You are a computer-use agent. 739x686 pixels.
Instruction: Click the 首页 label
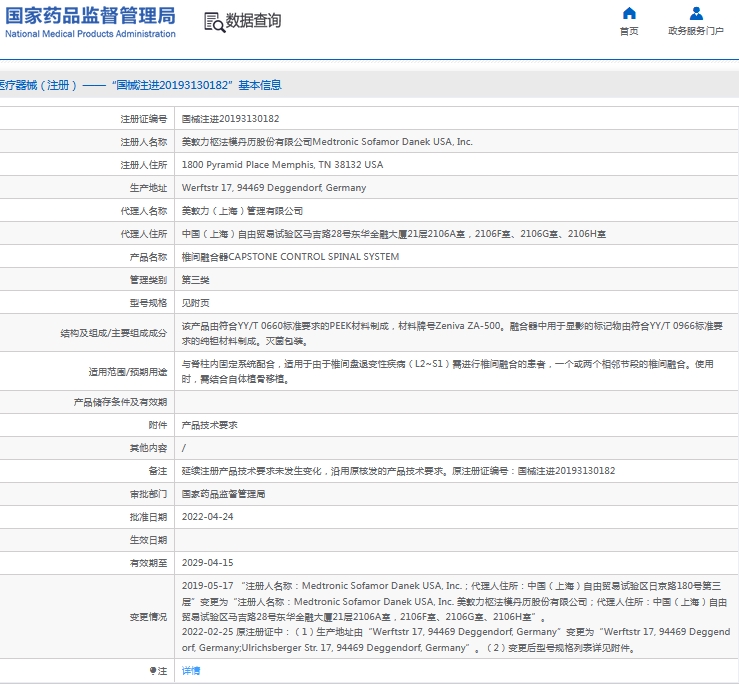629,31
